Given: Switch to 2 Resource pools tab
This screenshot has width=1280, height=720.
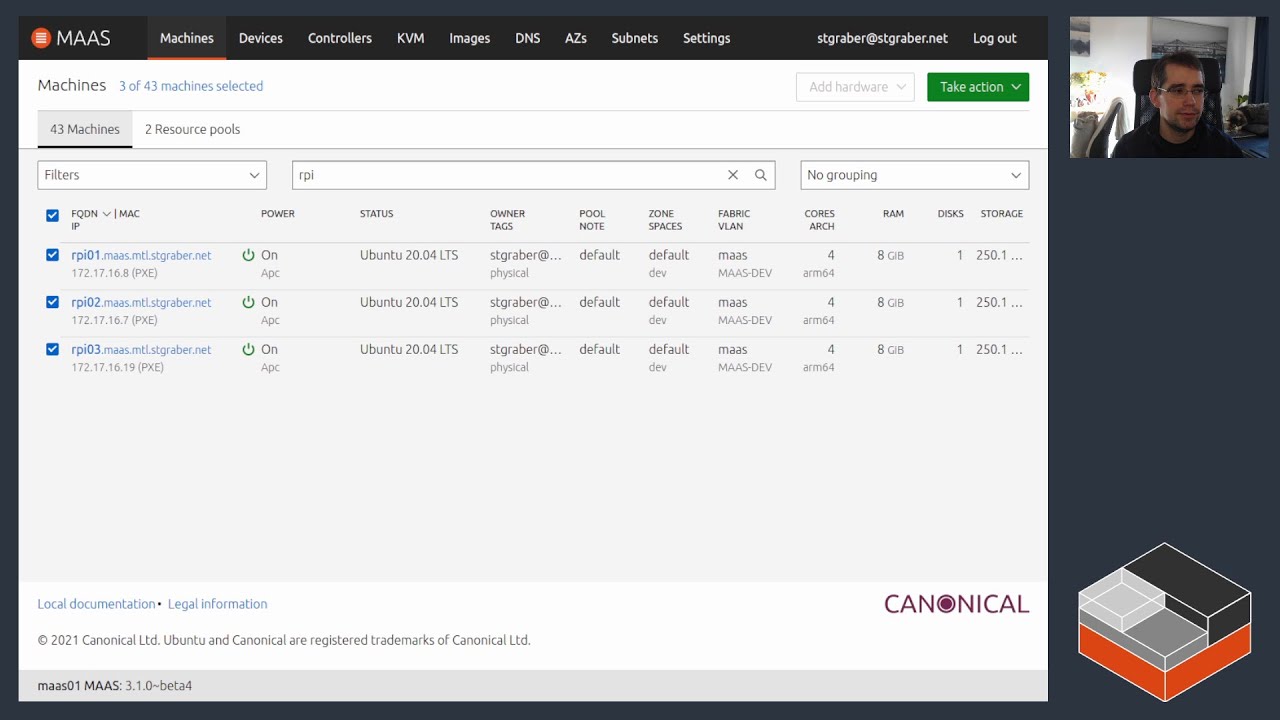Looking at the screenshot, I should pos(192,129).
